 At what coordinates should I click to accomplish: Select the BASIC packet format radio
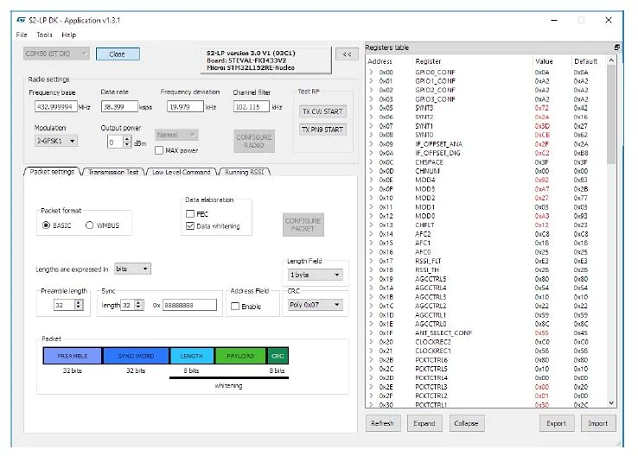point(46,225)
